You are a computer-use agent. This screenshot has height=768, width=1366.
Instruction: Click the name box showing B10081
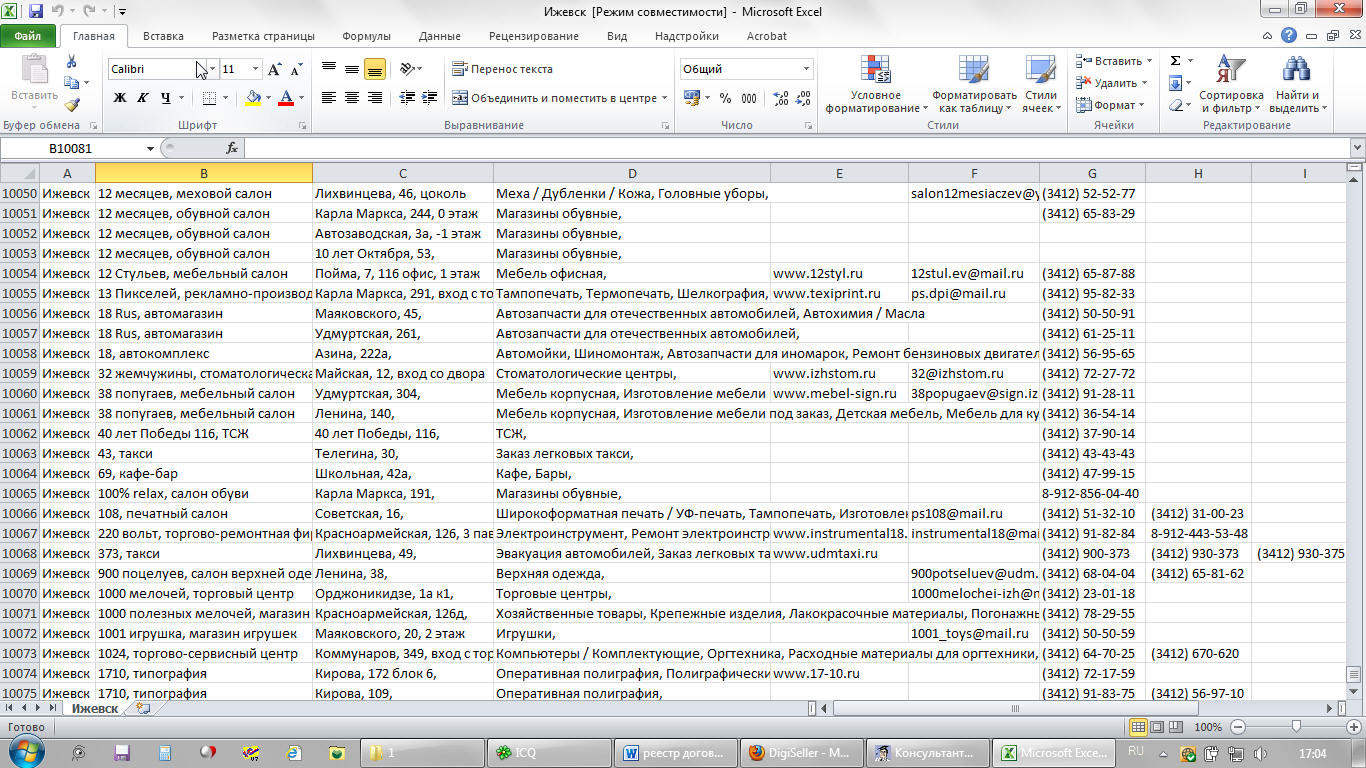[x=72, y=148]
